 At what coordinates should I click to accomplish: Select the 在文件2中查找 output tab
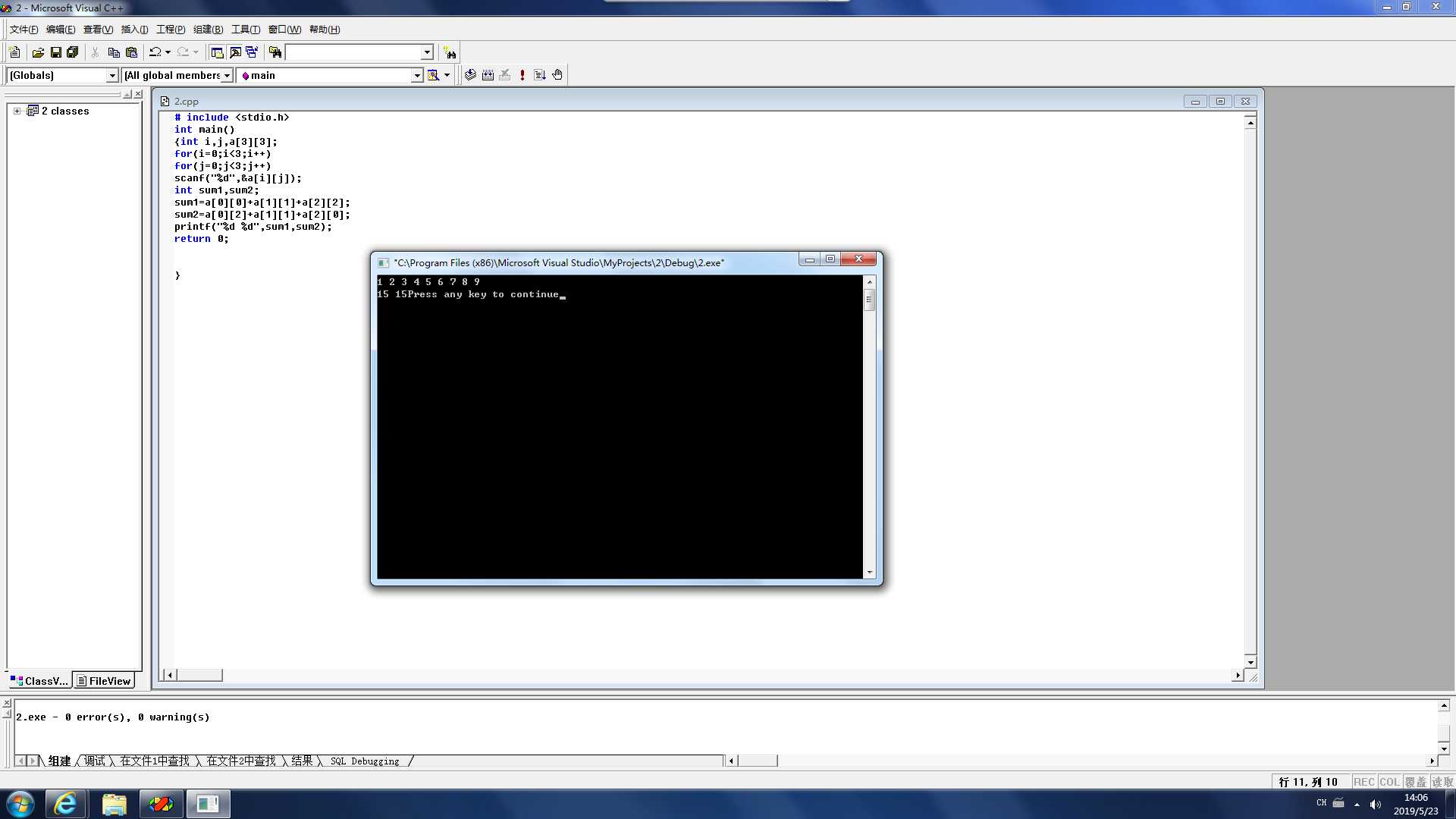241,761
